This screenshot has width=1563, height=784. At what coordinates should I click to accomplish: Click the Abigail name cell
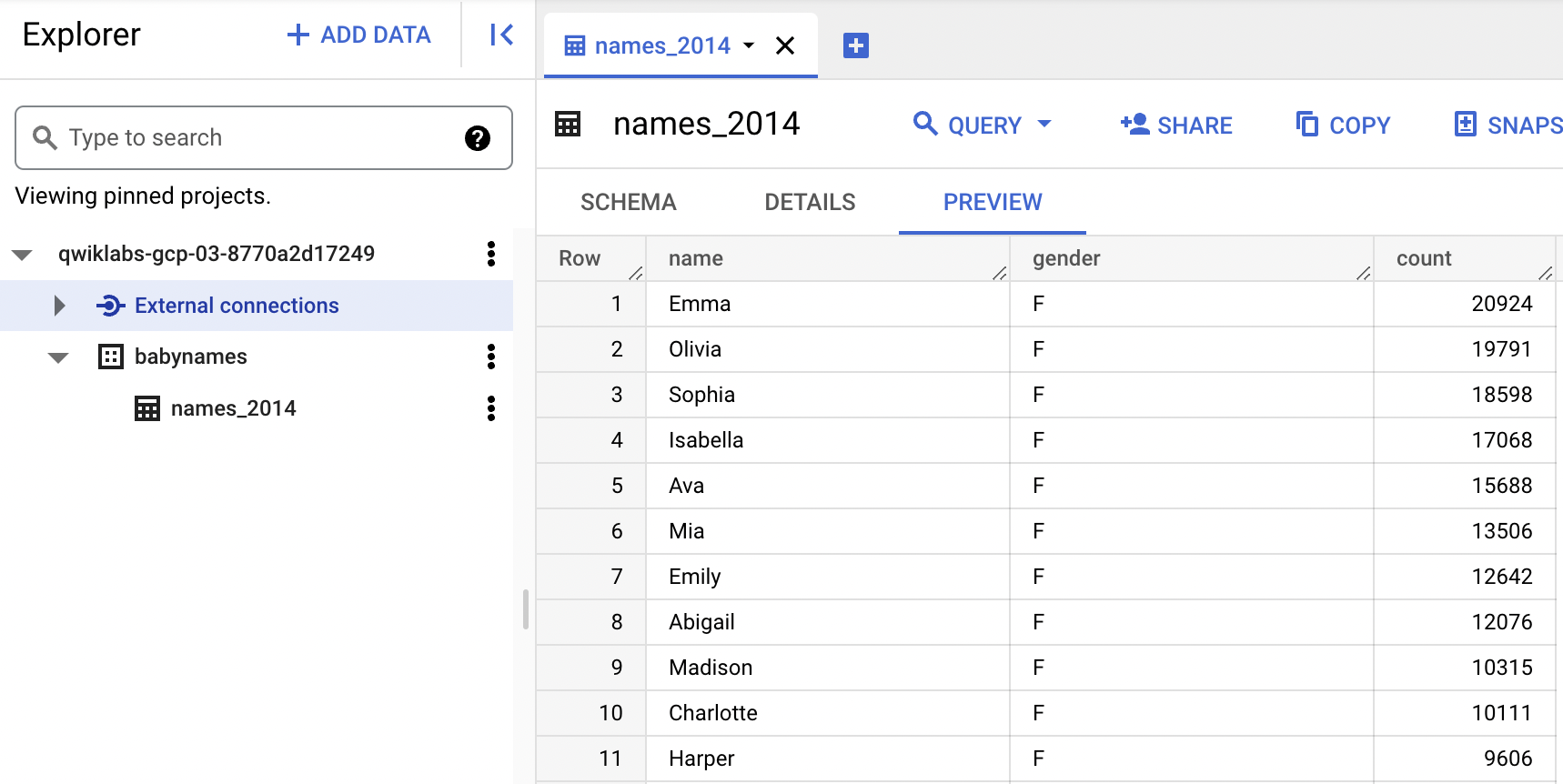click(828, 622)
